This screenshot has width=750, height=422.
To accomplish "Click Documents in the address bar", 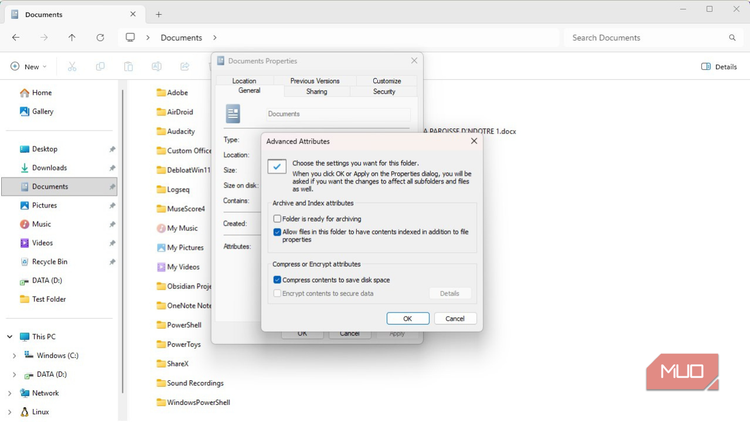I will coord(181,37).
